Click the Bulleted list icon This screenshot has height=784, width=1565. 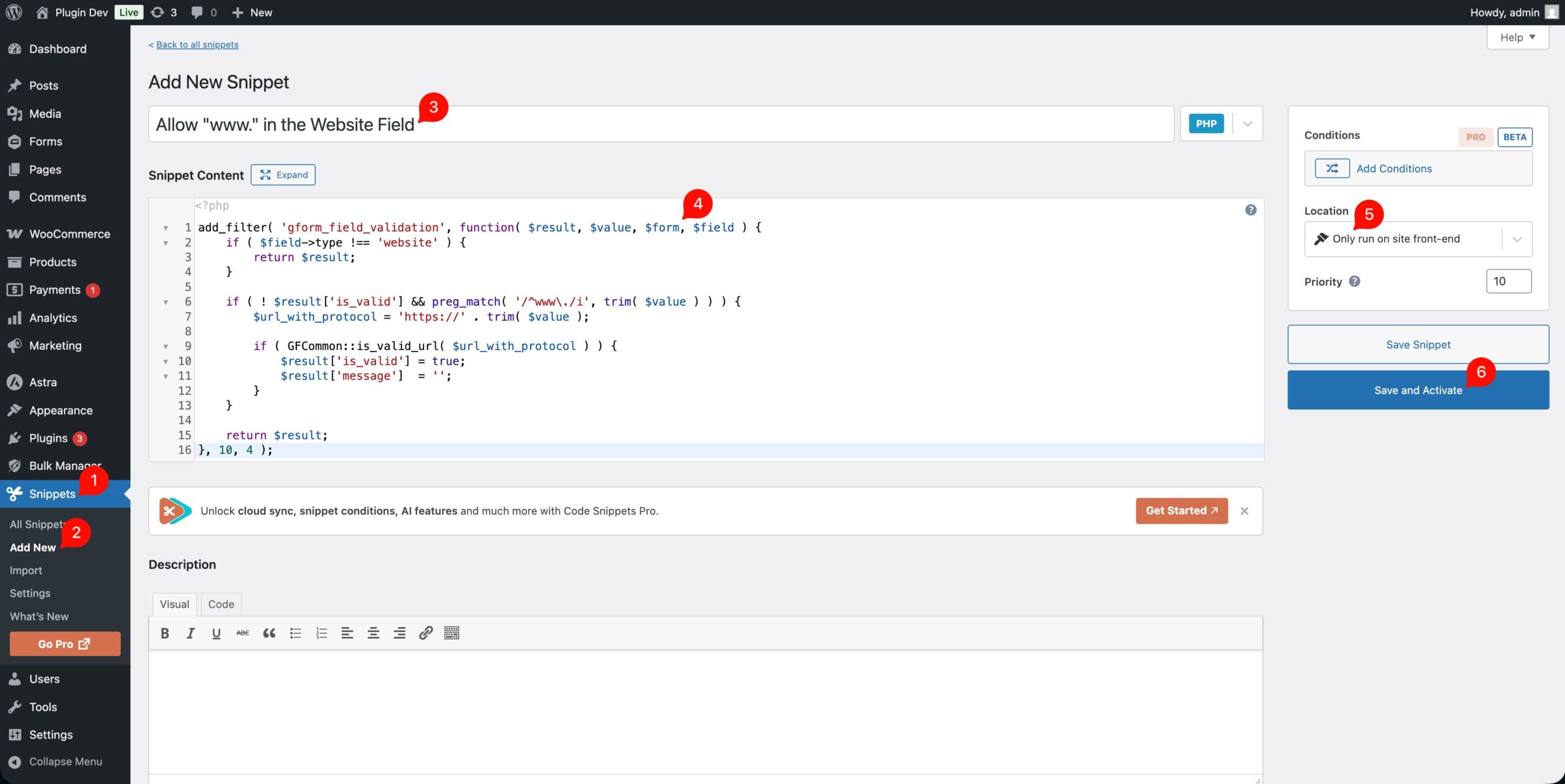(x=295, y=633)
